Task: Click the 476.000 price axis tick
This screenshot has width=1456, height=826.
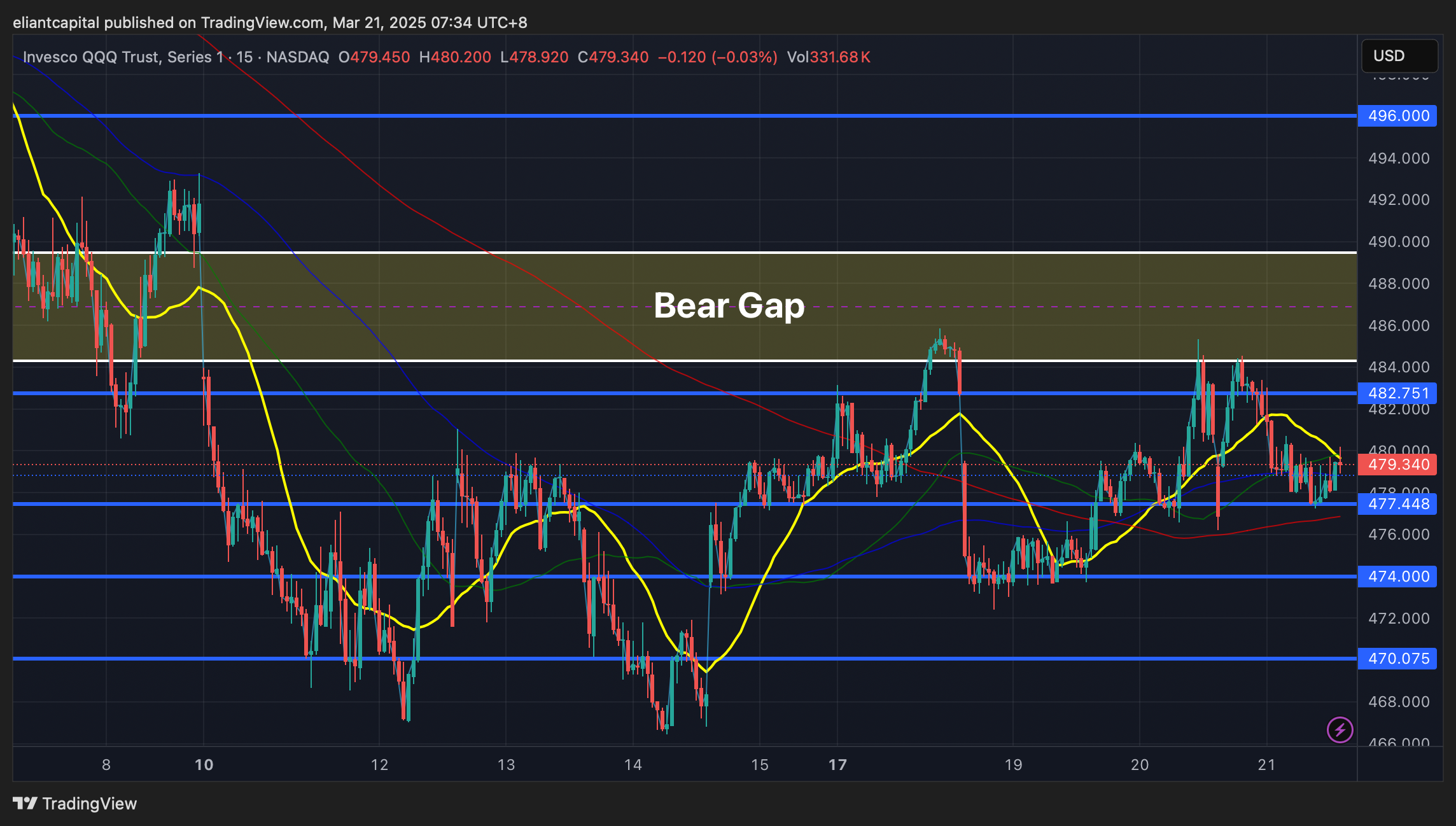Action: click(1399, 535)
